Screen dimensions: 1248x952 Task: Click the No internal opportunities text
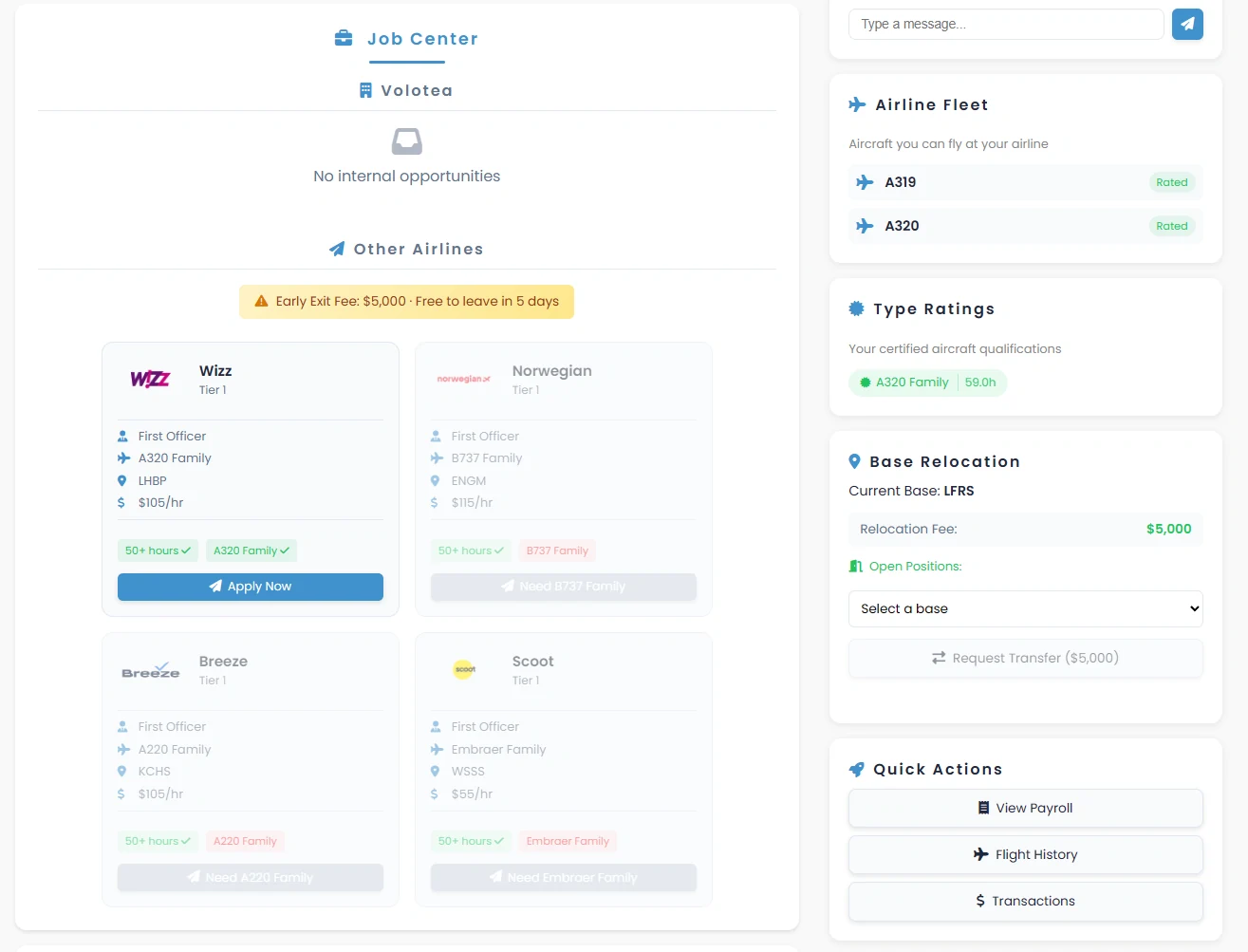[x=406, y=177]
